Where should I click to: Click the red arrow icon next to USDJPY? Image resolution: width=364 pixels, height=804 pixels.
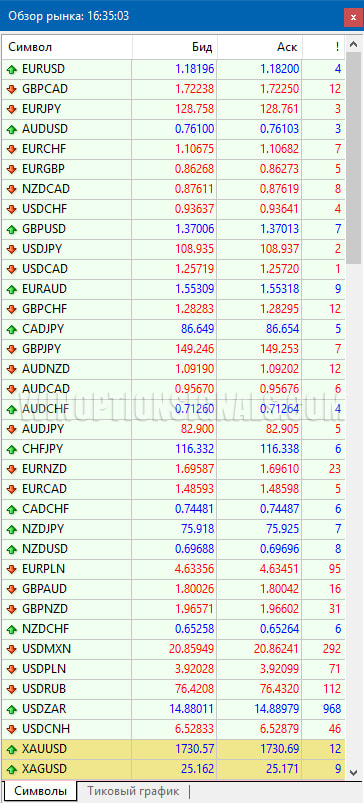[x=11, y=249]
